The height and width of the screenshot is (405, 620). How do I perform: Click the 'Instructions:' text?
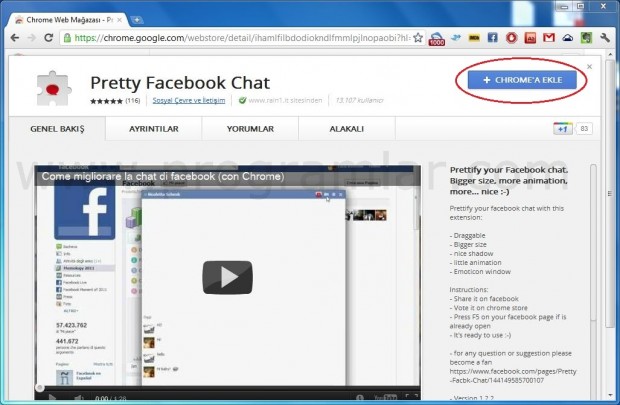point(469,290)
